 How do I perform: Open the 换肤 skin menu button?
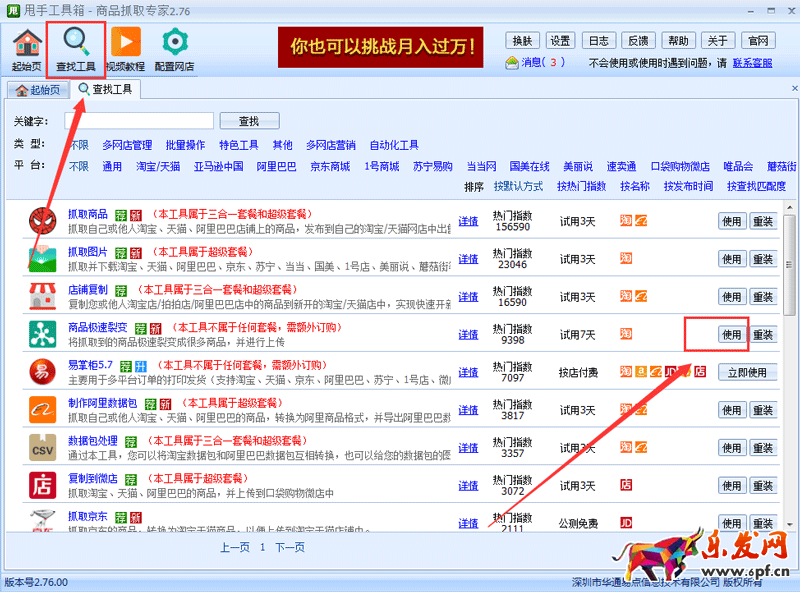pyautogui.click(x=523, y=41)
